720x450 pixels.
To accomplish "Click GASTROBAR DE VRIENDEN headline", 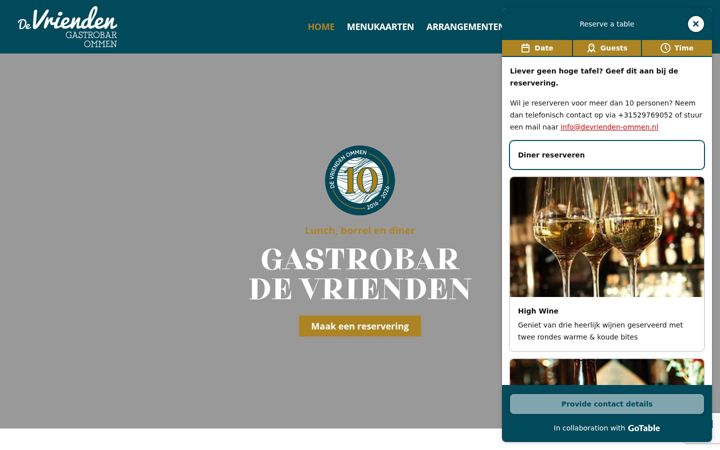I will 360,274.
